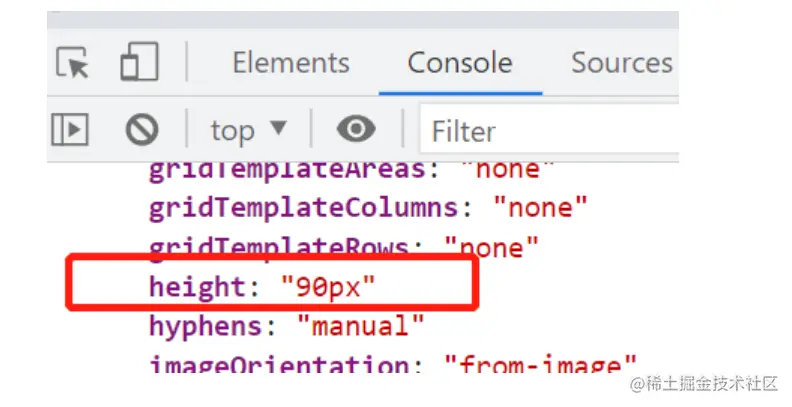Click the "none" value of gridTemplateColumns
The width and height of the screenshot is (792, 407).
point(540,209)
